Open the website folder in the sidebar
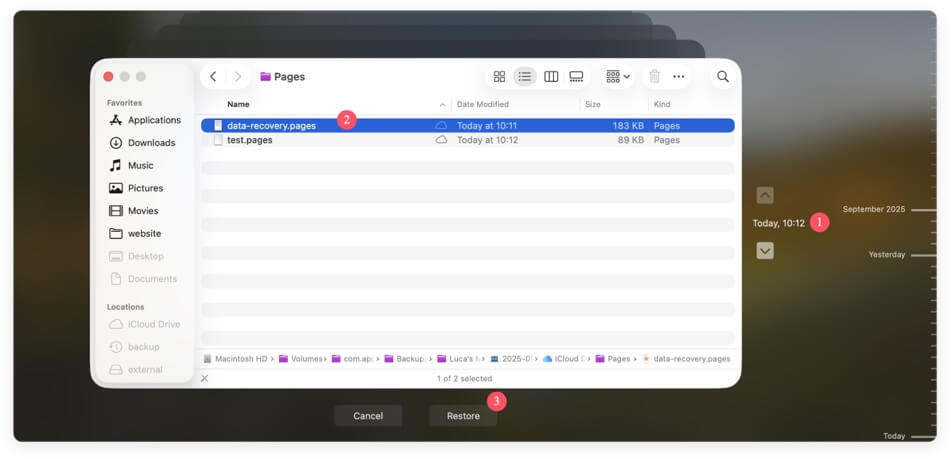951x459 pixels. click(135, 233)
